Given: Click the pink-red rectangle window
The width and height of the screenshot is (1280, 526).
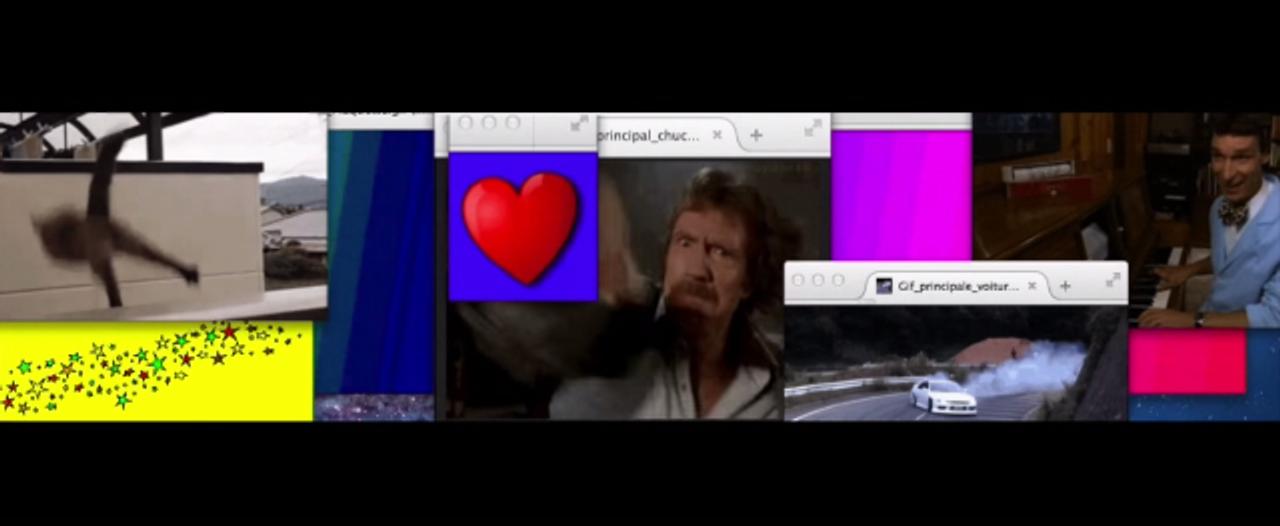Looking at the screenshot, I should click(1188, 361).
